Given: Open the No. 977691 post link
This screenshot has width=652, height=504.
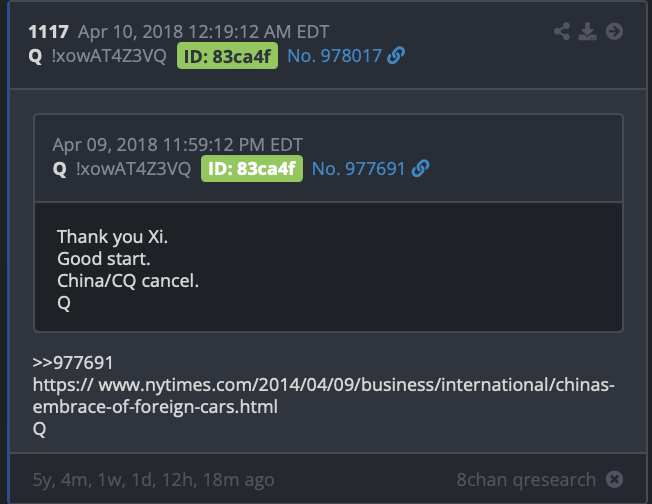Looking at the screenshot, I should (359, 169).
